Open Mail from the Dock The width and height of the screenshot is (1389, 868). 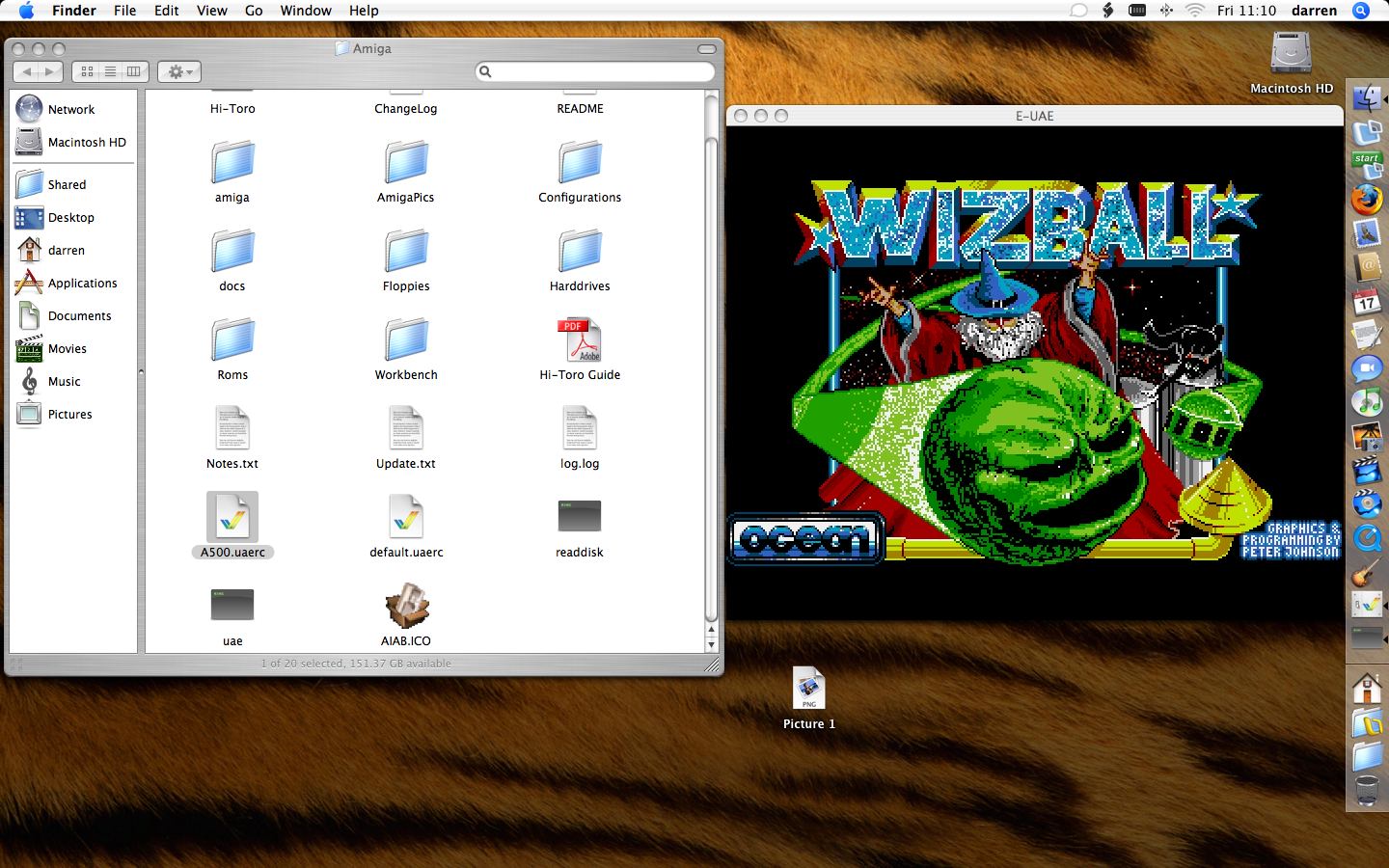[x=1367, y=234]
